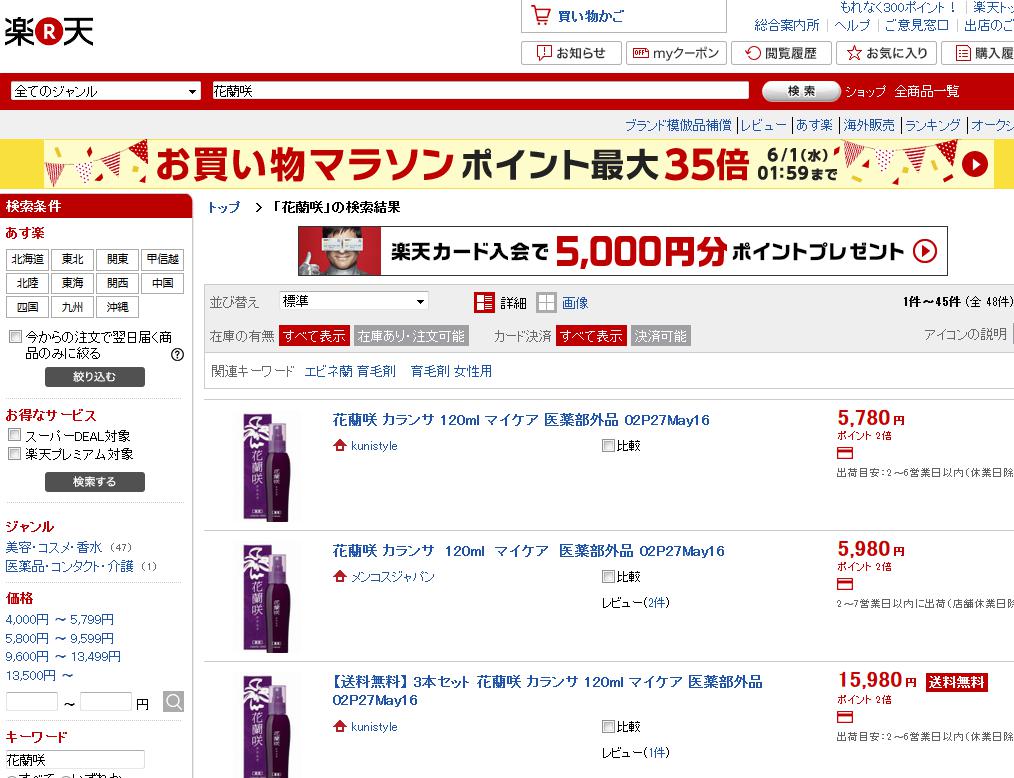Check 比較 for 5,780円 product
Screen dimensions: 1014x778
click(608, 445)
